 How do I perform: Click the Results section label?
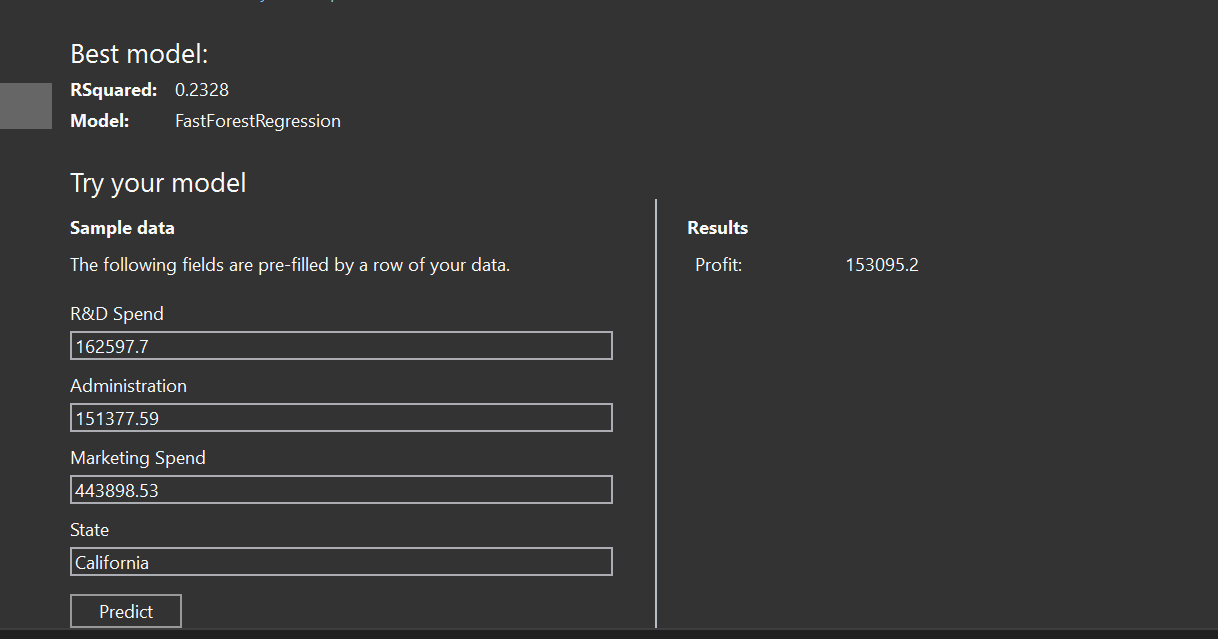717,227
